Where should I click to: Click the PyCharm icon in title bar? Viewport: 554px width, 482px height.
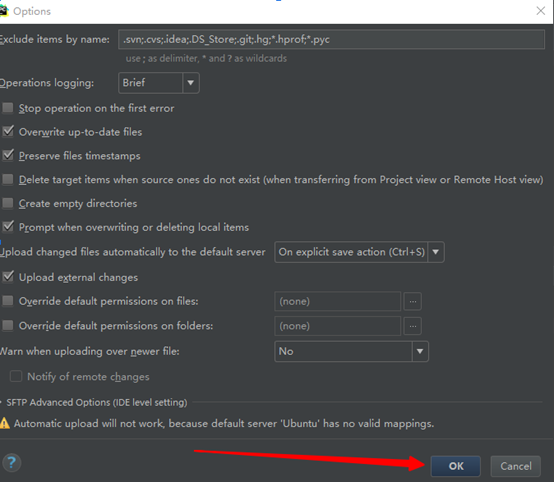click(4, 11)
